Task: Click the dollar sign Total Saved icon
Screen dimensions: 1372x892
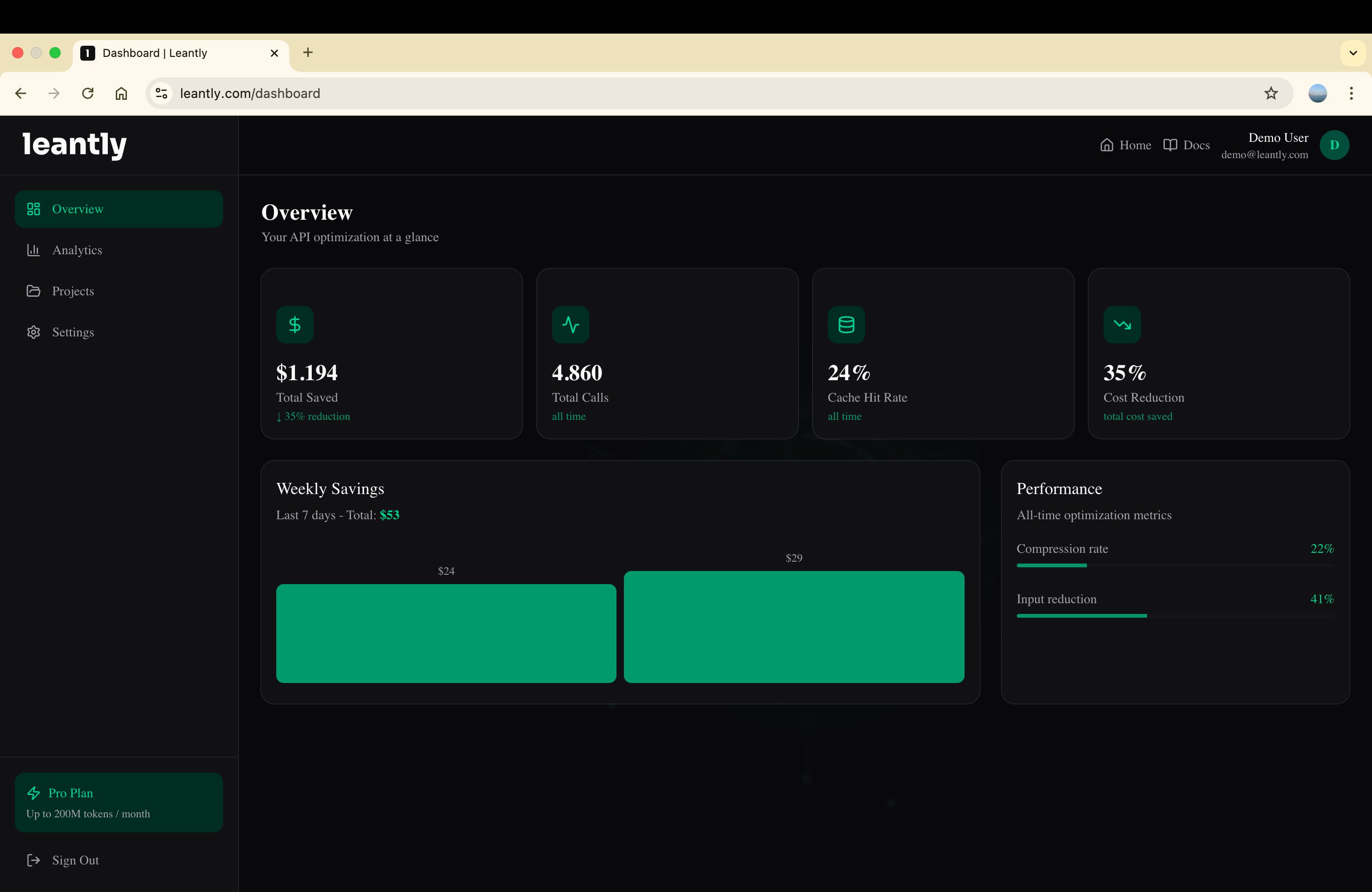Action: pyautogui.click(x=294, y=324)
